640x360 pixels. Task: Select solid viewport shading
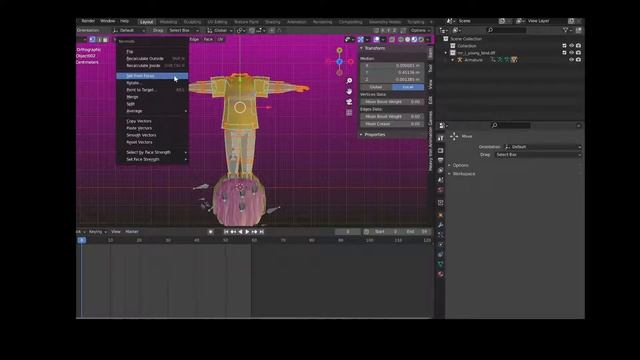[x=407, y=40]
